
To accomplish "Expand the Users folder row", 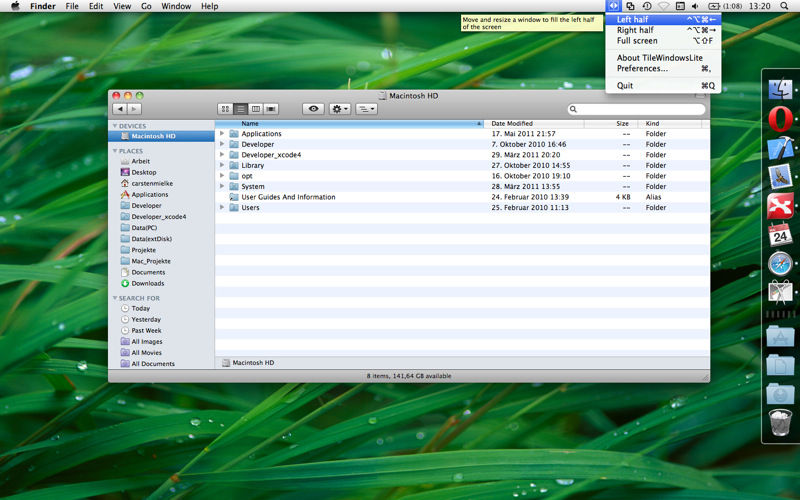I will click(222, 207).
